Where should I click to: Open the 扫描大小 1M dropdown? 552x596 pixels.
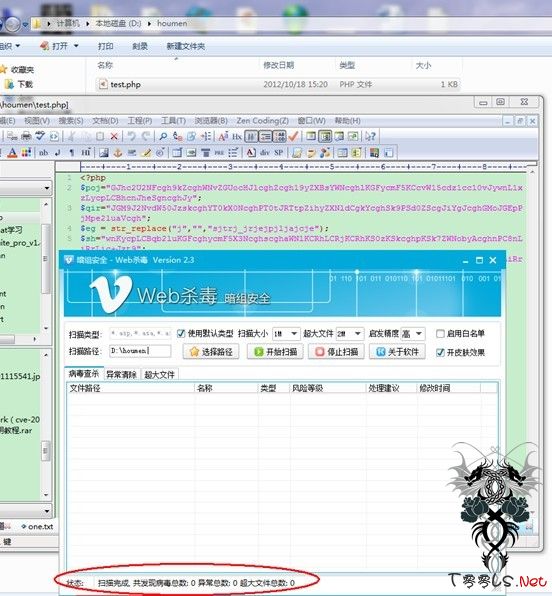tap(286, 333)
